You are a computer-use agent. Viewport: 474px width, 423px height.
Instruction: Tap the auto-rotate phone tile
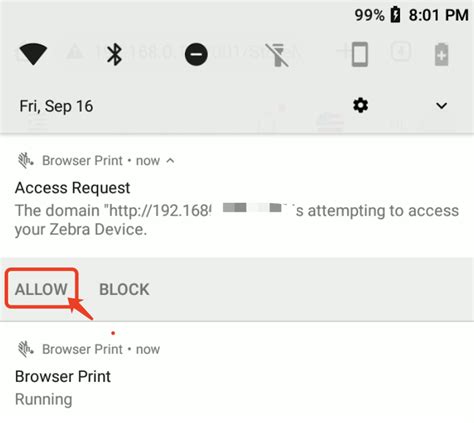[360, 54]
